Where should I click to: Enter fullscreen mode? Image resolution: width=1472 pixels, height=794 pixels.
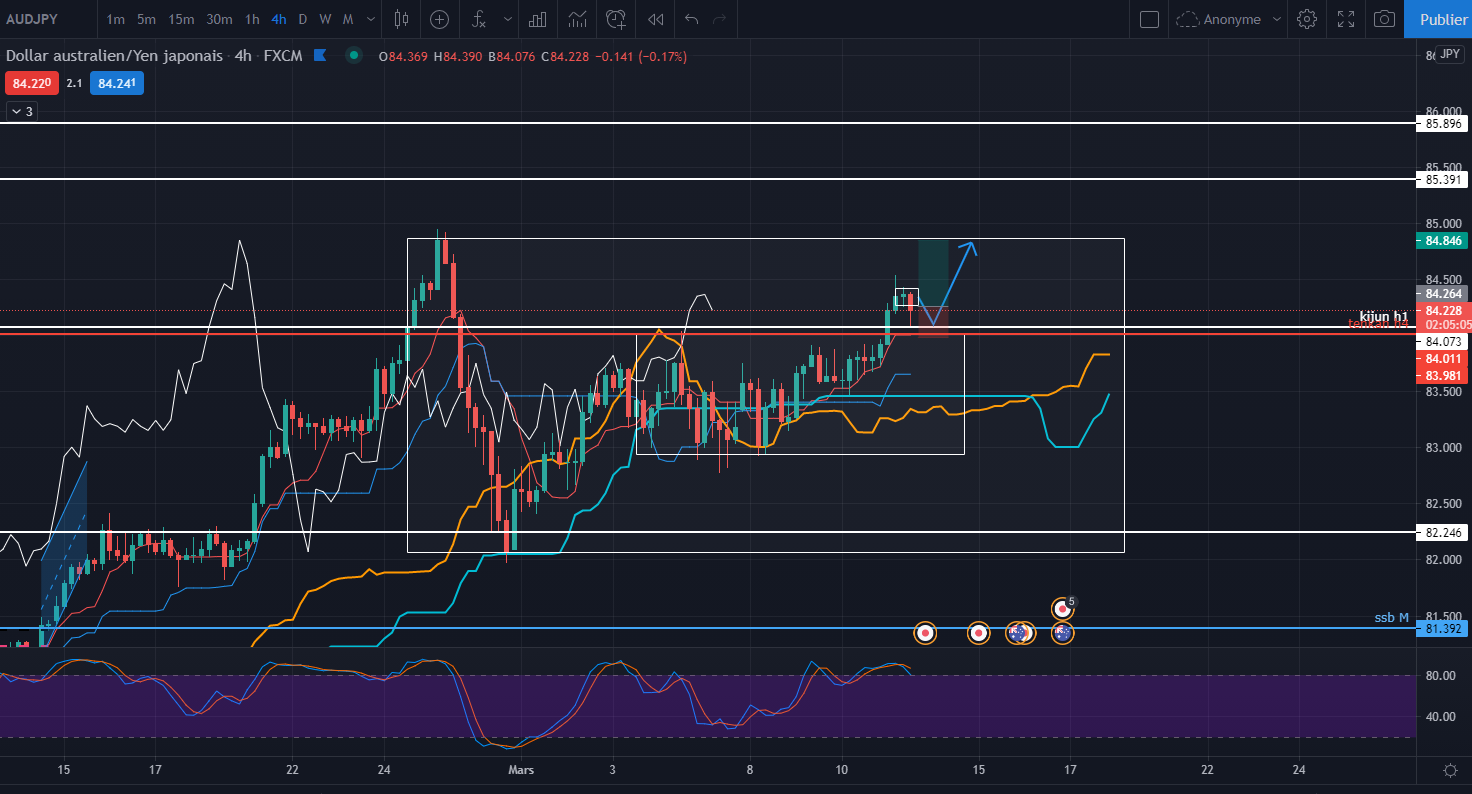point(1345,19)
